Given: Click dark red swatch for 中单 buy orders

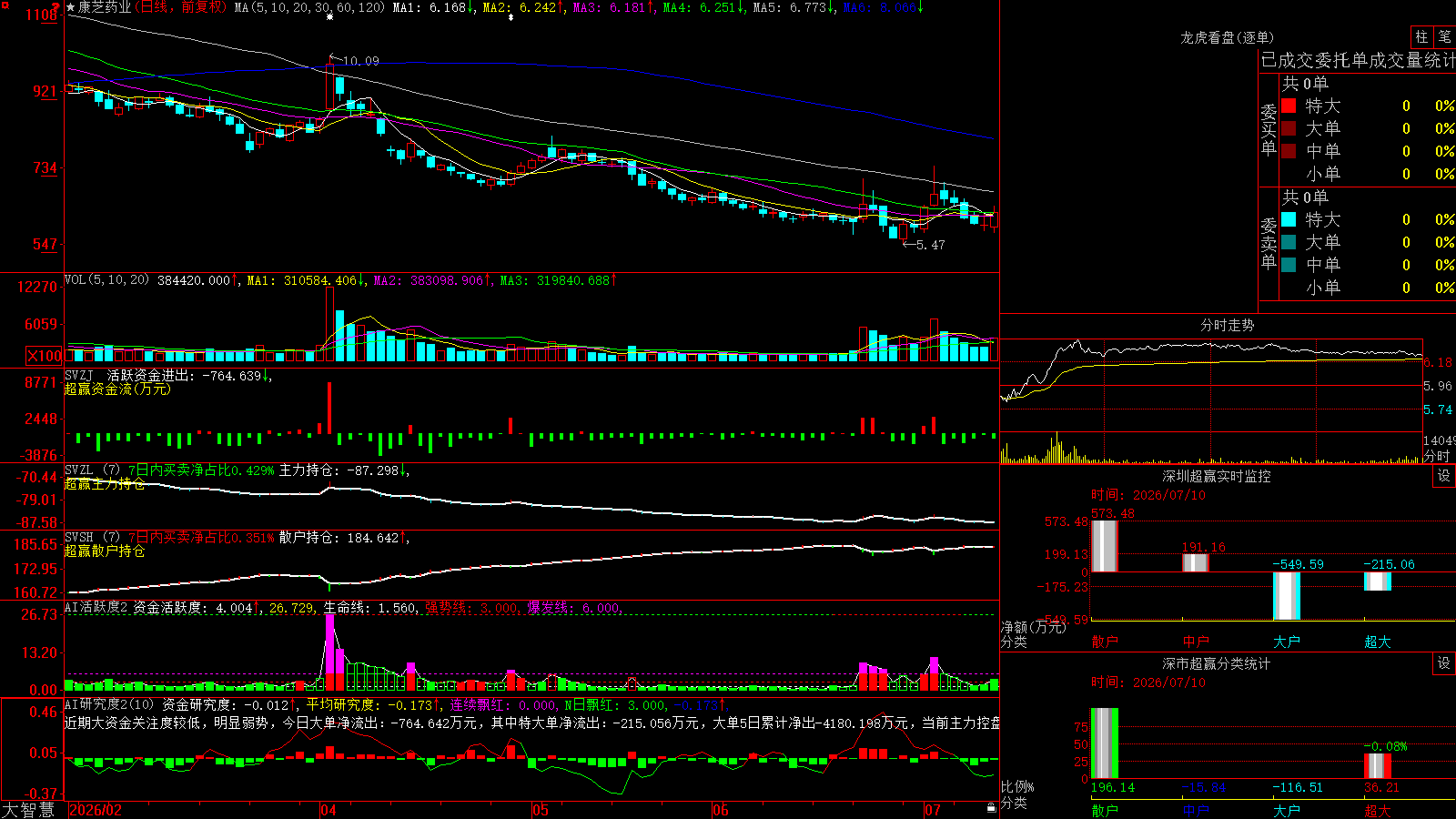Looking at the screenshot, I should 1289,151.
